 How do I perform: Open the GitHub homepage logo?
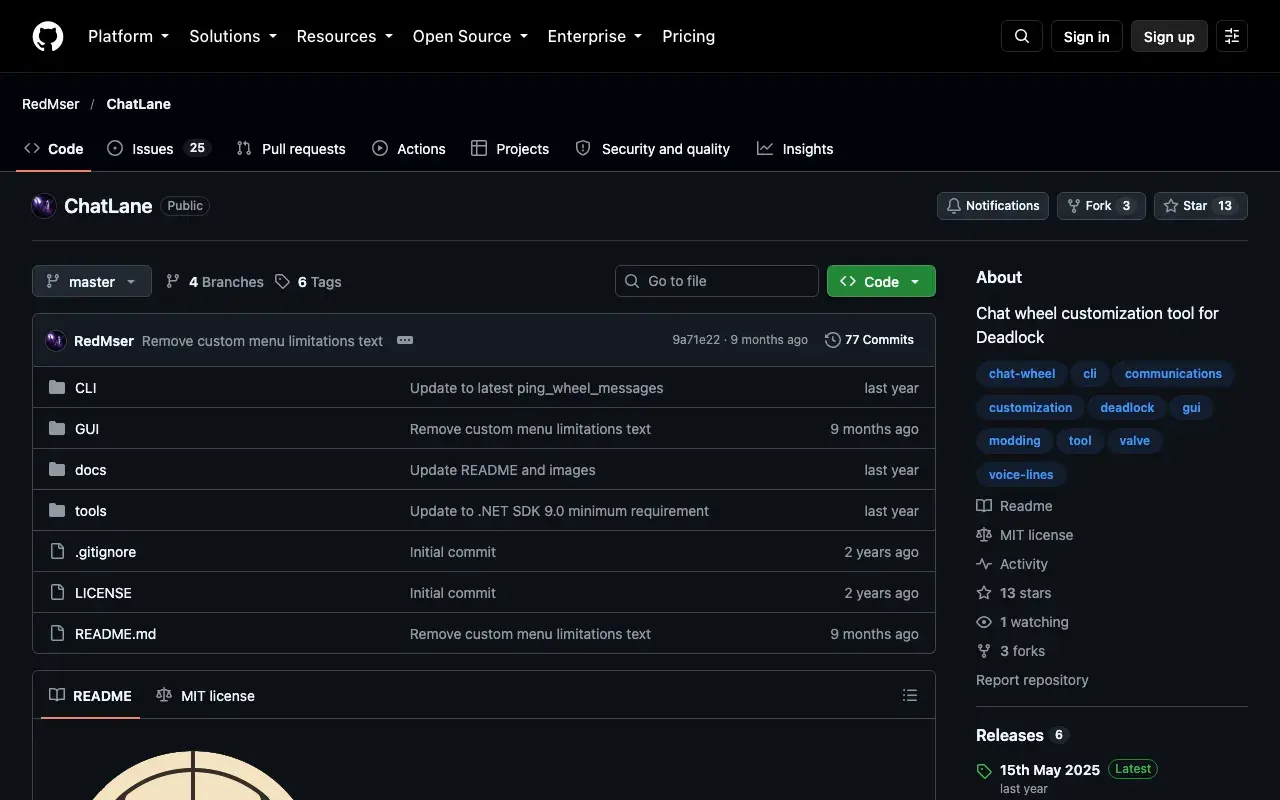(48, 36)
